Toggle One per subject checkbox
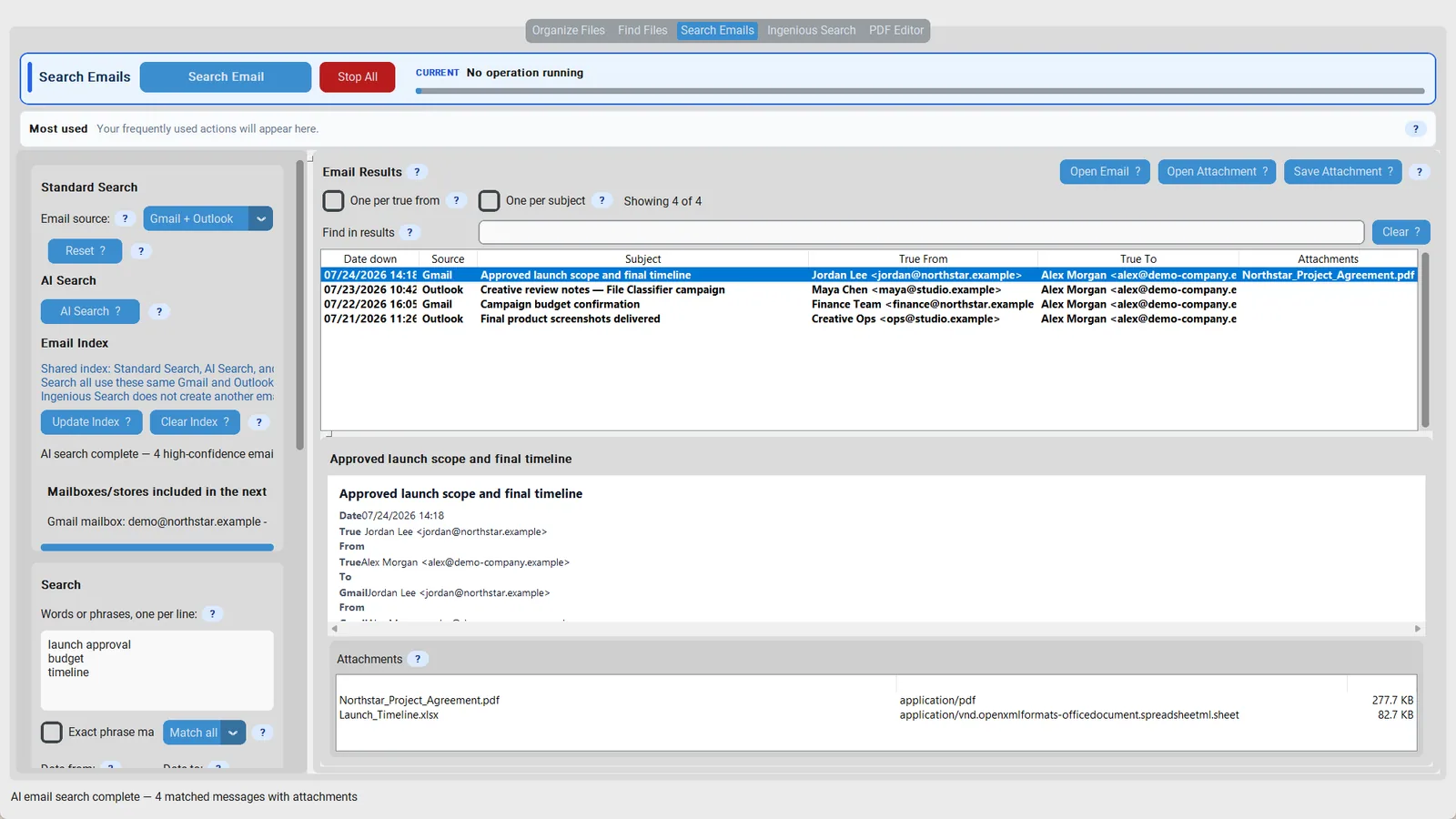Image resolution: width=1456 pixels, height=819 pixels. pyautogui.click(x=490, y=200)
